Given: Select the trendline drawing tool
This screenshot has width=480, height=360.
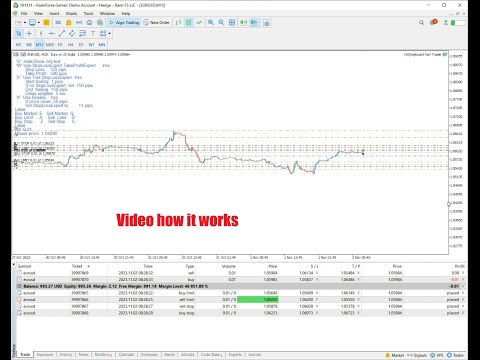Looking at the screenshot, I should coord(62,33).
